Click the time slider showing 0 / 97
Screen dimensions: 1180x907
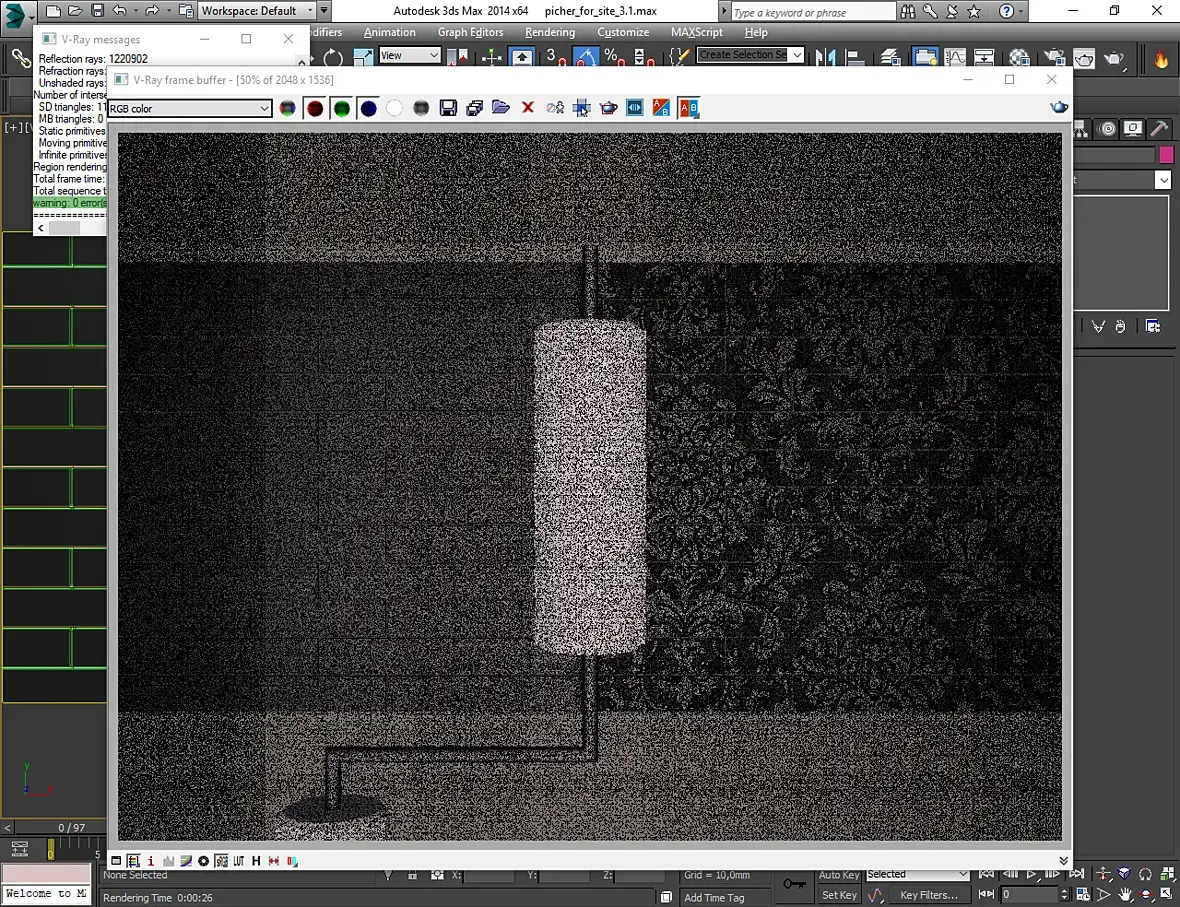(x=71, y=827)
